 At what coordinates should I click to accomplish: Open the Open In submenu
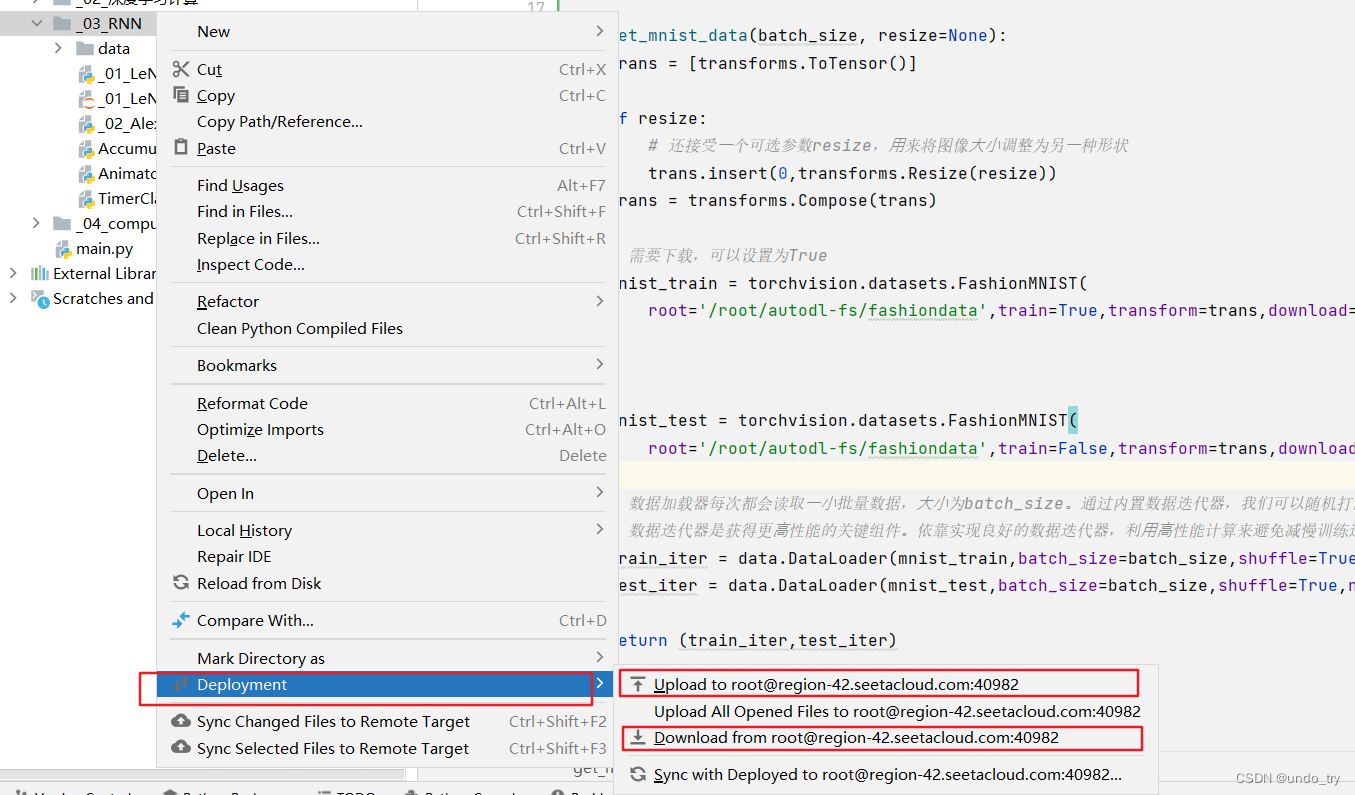(388, 493)
